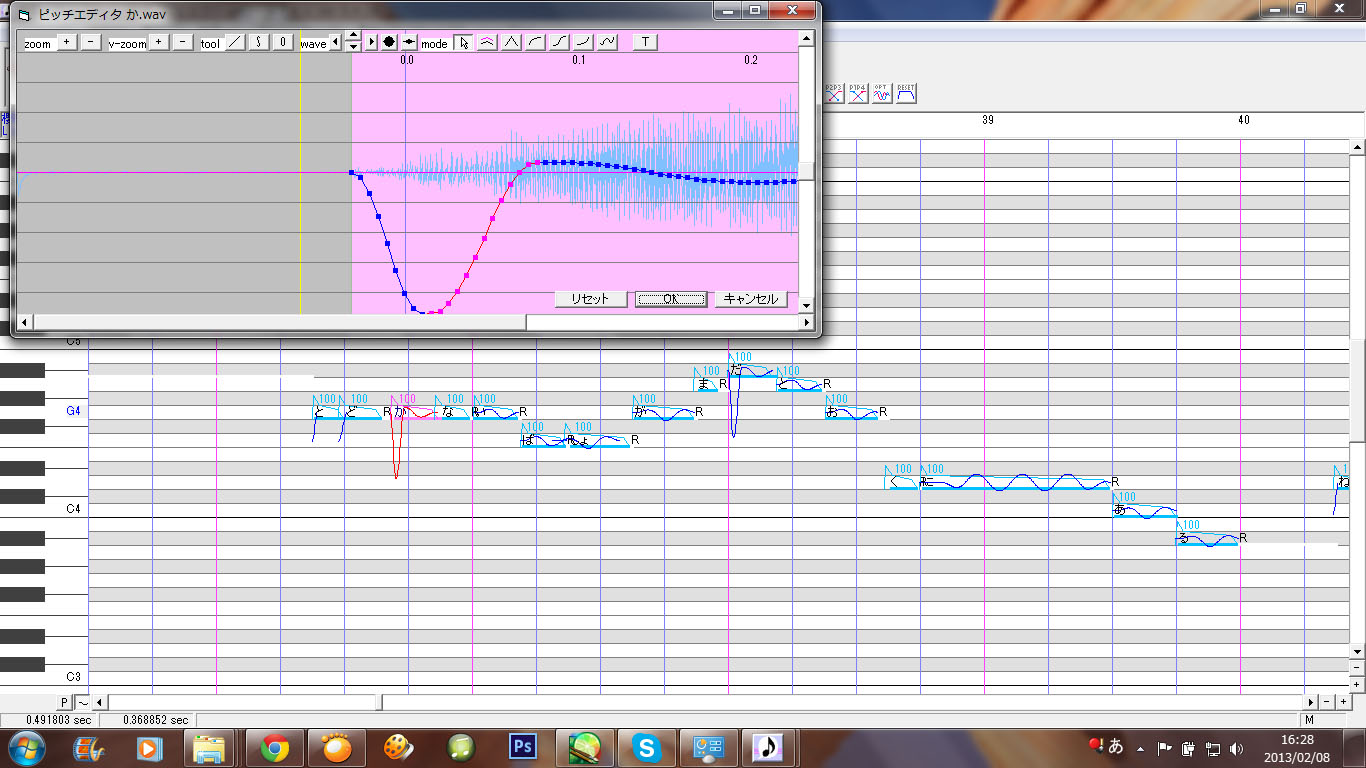
Task: Click the v-zoom plus button
Action: [159, 42]
